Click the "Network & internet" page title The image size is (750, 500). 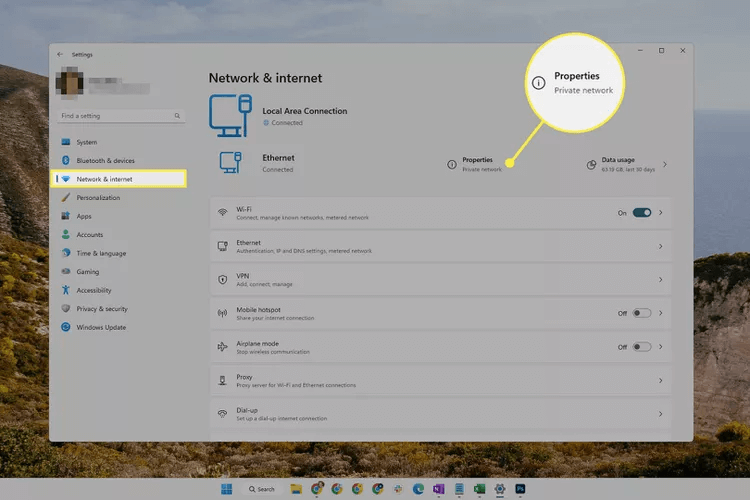pyautogui.click(x=265, y=78)
